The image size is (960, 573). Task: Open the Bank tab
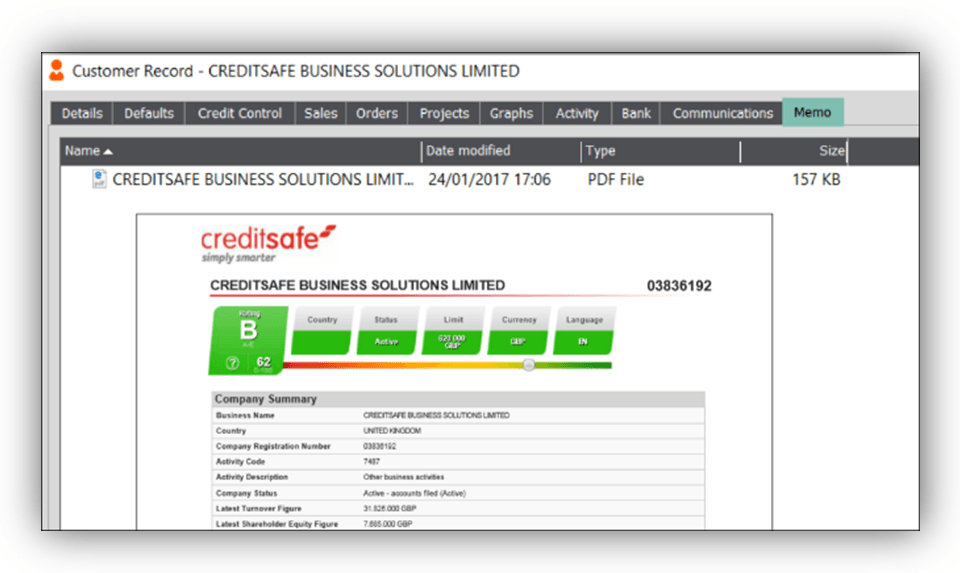[636, 113]
